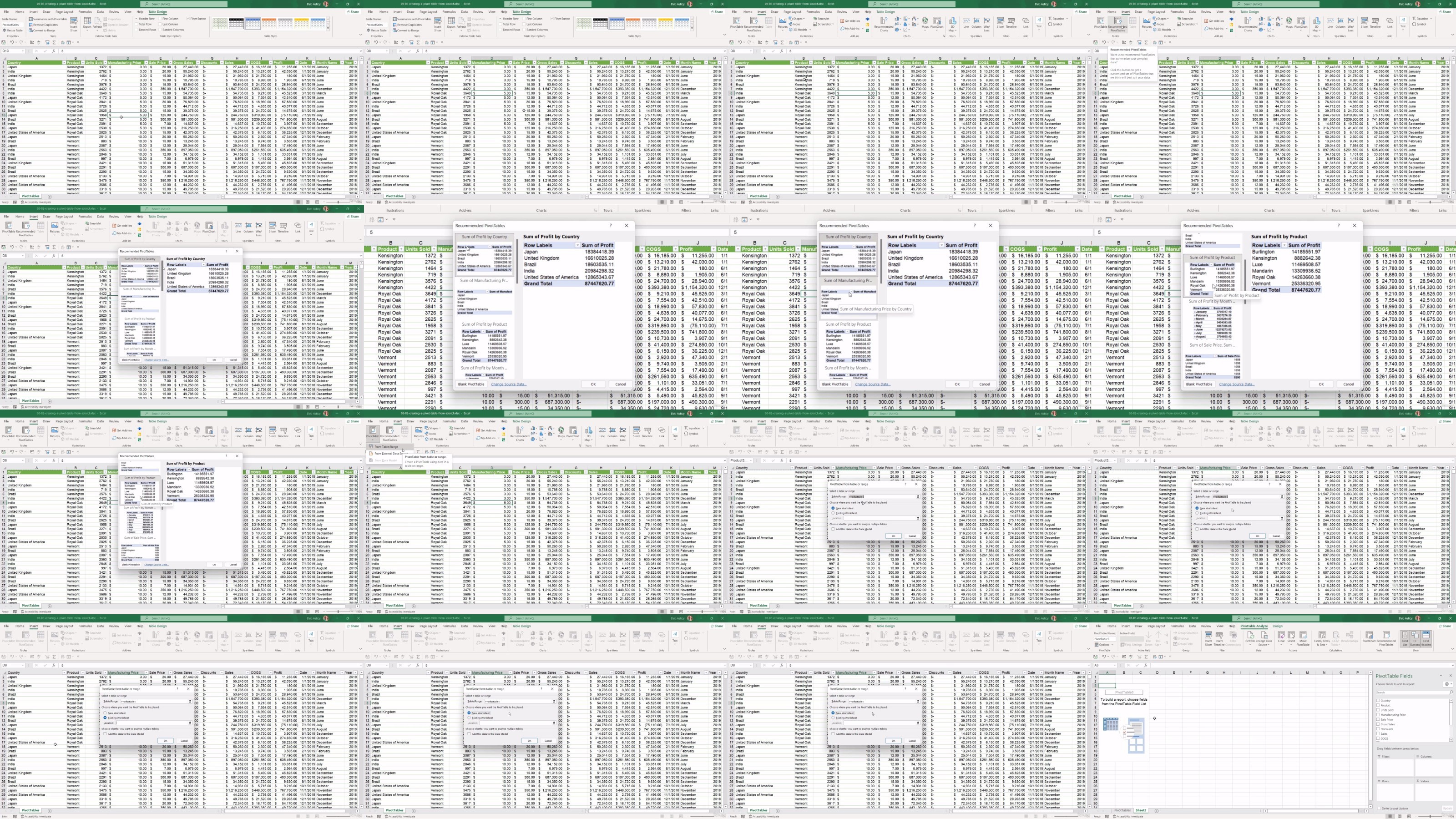The width and height of the screenshot is (1456, 819).
Task: Click the PivotTable3 placeholder box on the sheet
Action: click(x=1124, y=692)
